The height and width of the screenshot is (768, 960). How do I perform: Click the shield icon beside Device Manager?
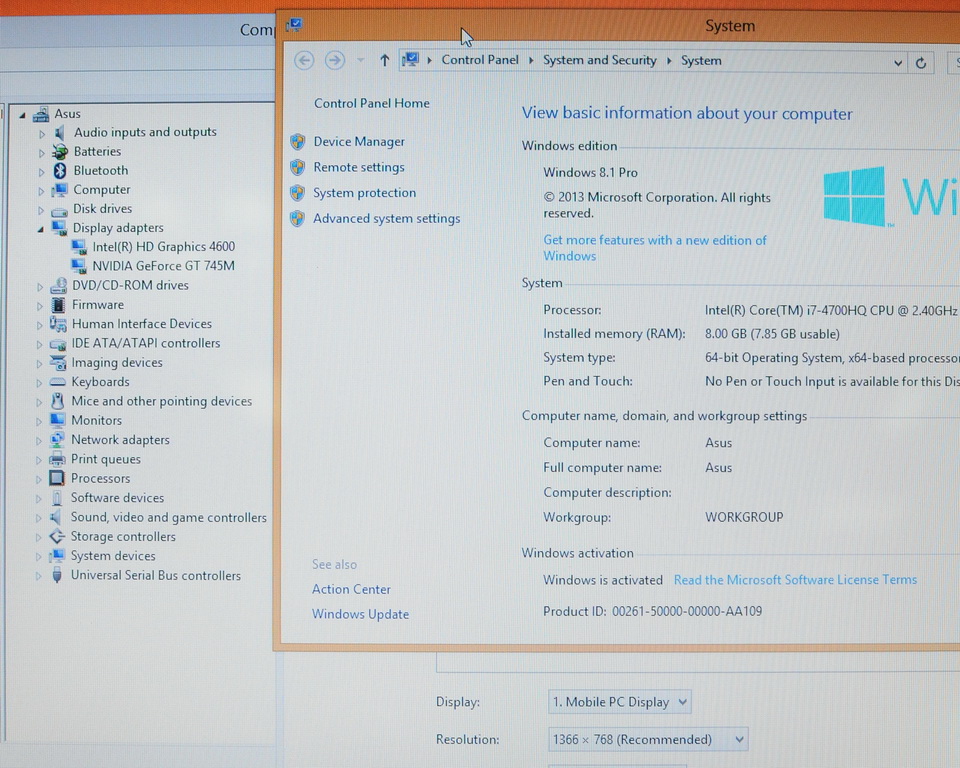pos(298,141)
